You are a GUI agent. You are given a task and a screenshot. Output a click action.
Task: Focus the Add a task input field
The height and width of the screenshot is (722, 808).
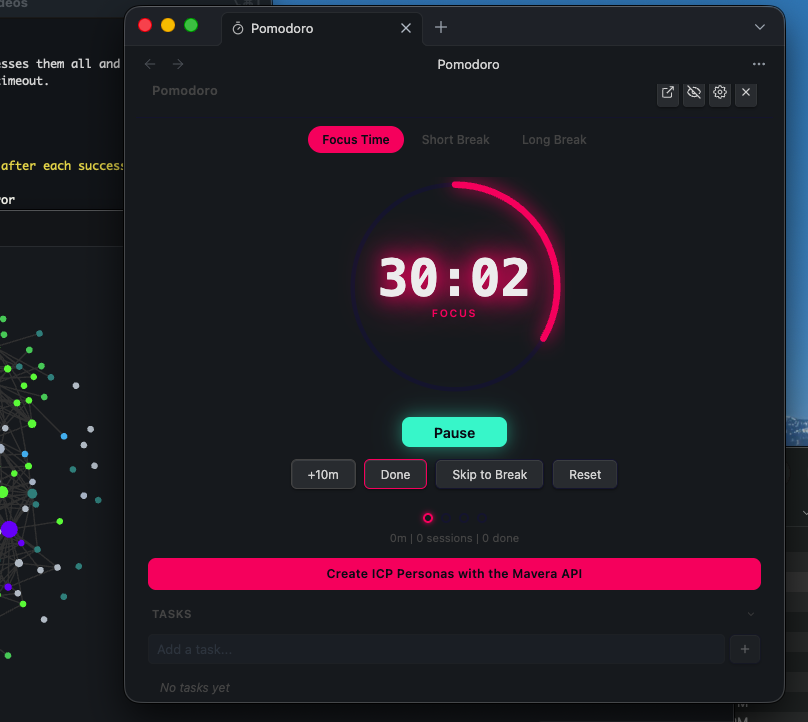pos(436,649)
